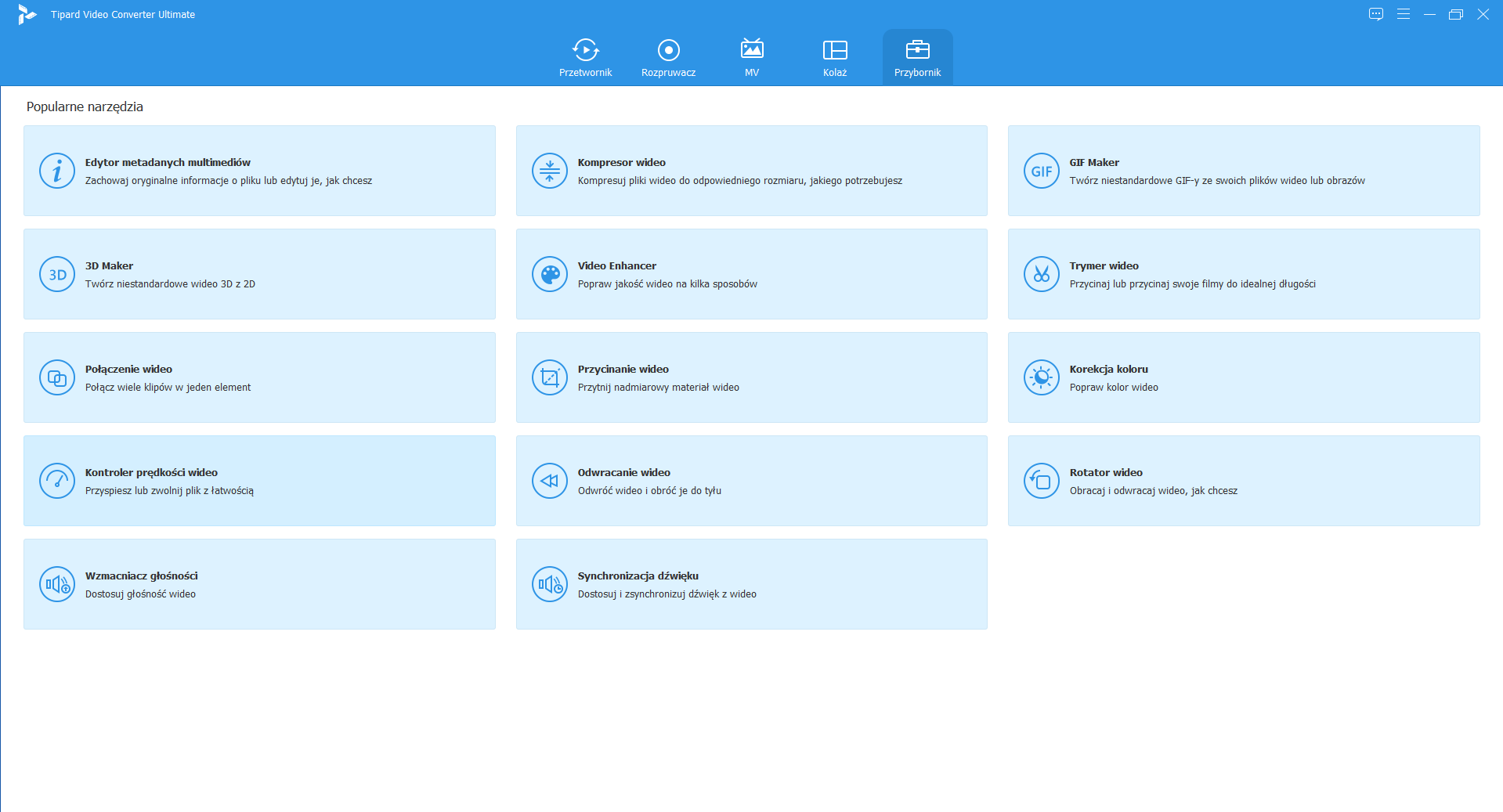
Task: Minimize the Tipard window
Action: (x=1429, y=14)
